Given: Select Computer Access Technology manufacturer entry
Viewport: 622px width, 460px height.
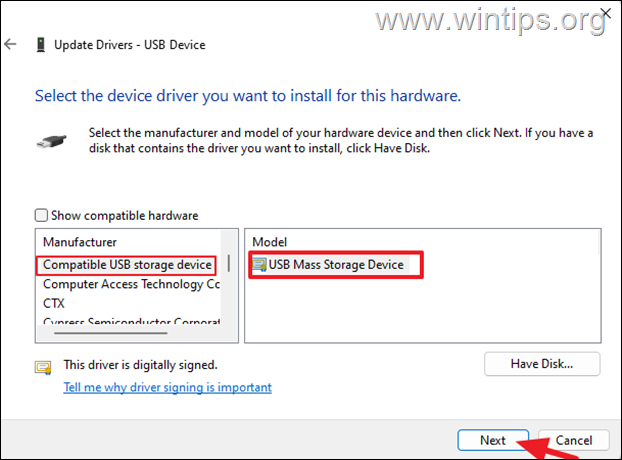Looking at the screenshot, I should pos(130,284).
